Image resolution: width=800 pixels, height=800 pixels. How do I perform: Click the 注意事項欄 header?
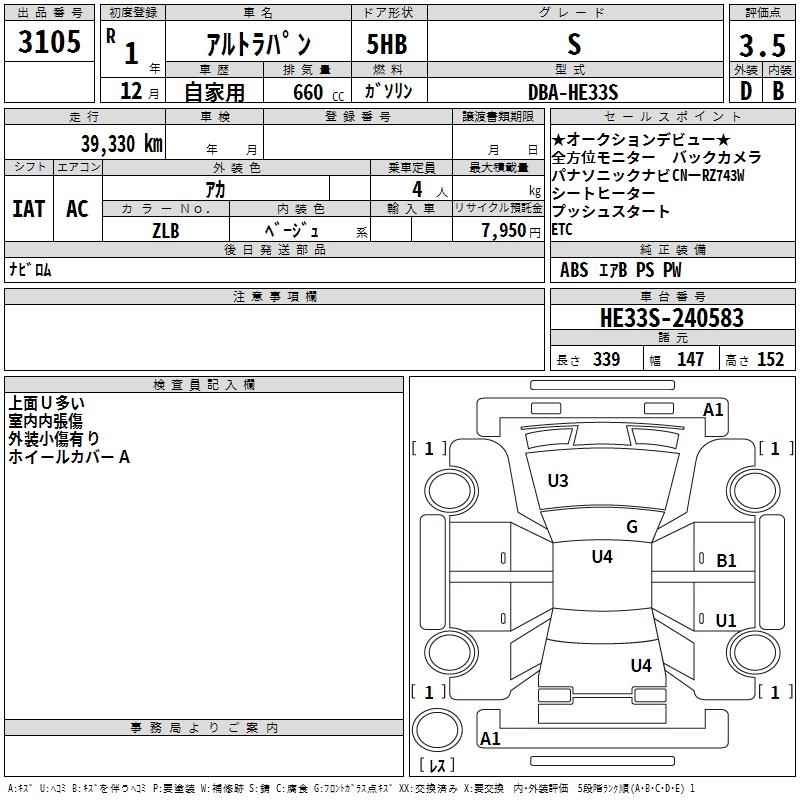point(274,296)
